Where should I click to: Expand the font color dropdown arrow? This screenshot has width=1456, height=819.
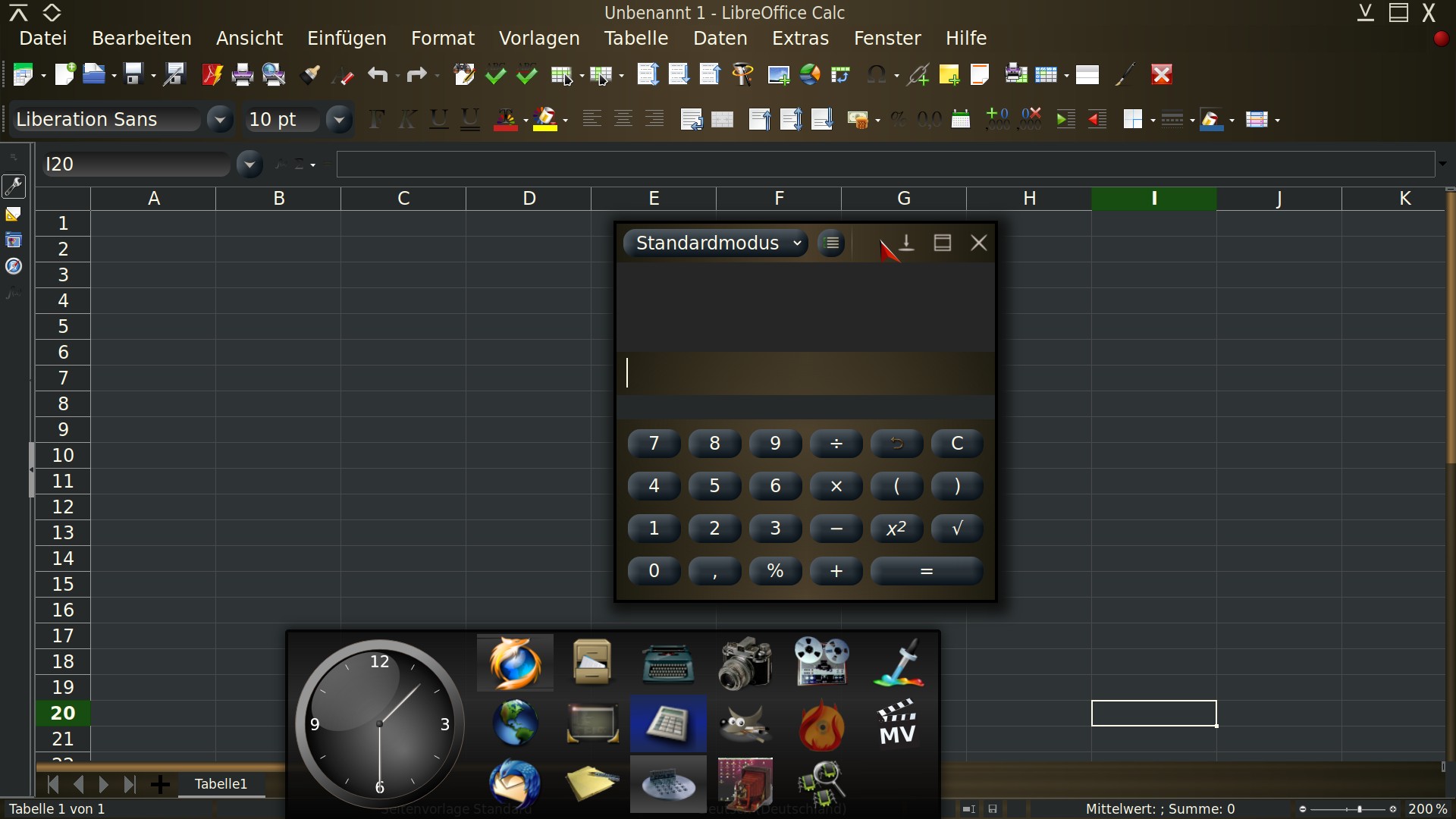point(525,120)
